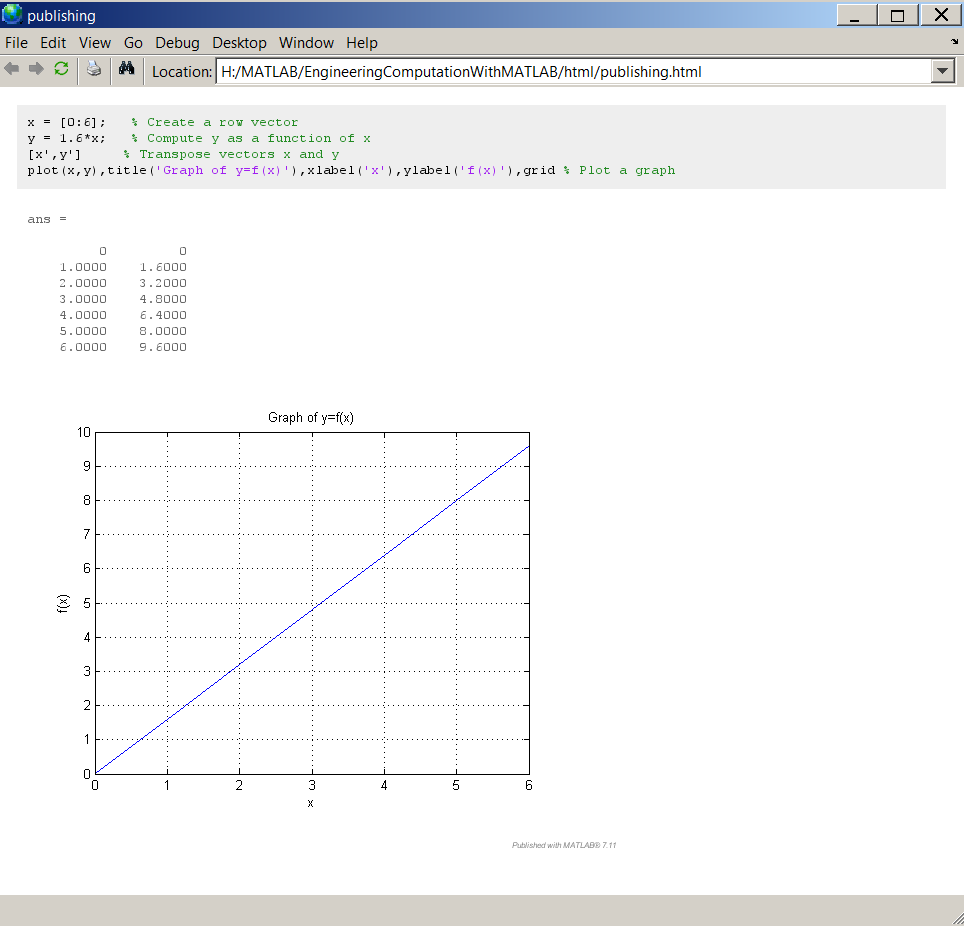
Task: Click the Forward navigation arrow
Action: 36,69
